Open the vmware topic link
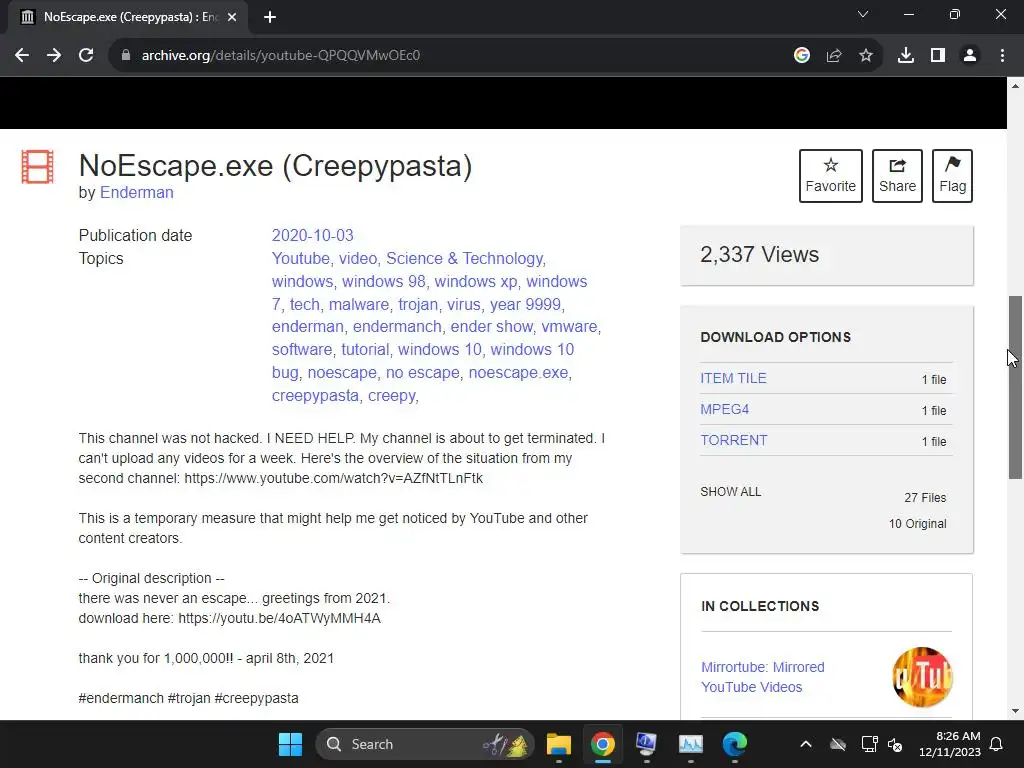The height and width of the screenshot is (768, 1024). pos(569,327)
